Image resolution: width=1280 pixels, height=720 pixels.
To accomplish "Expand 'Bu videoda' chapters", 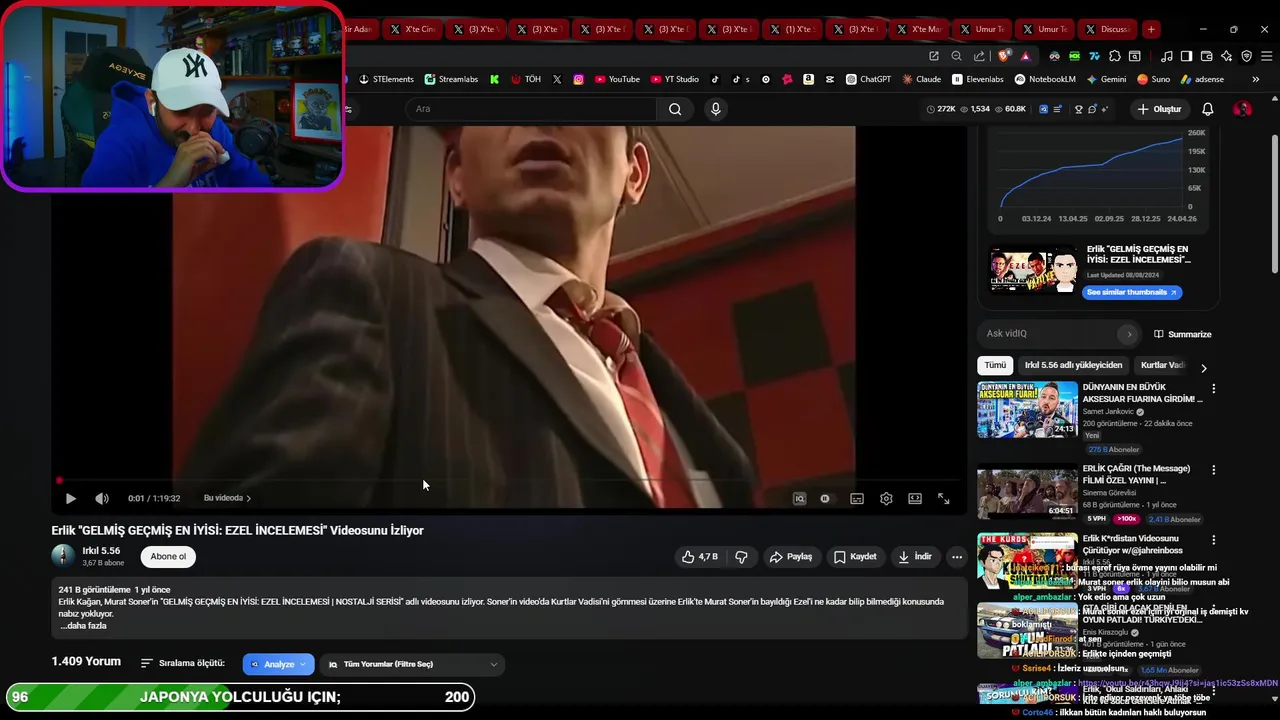I will pos(227,498).
